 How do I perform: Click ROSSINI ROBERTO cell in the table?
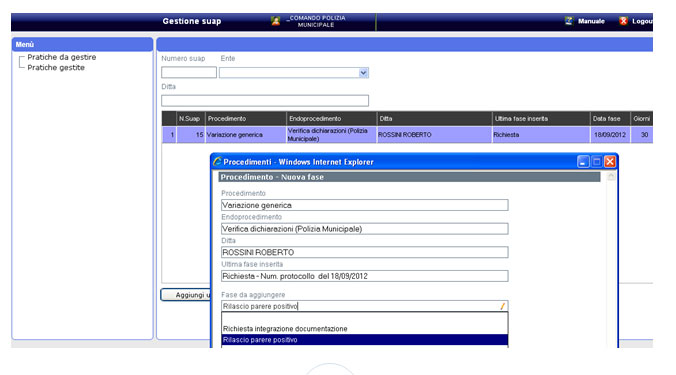(x=434, y=134)
